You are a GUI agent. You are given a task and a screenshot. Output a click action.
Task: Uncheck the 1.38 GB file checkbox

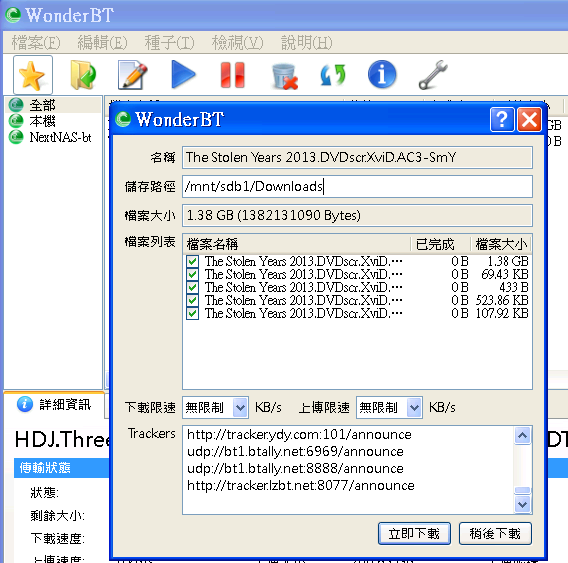click(192, 261)
